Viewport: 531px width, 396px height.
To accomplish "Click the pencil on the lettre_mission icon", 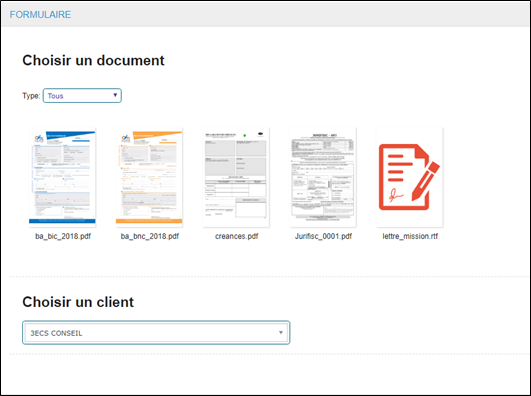I will tap(425, 181).
